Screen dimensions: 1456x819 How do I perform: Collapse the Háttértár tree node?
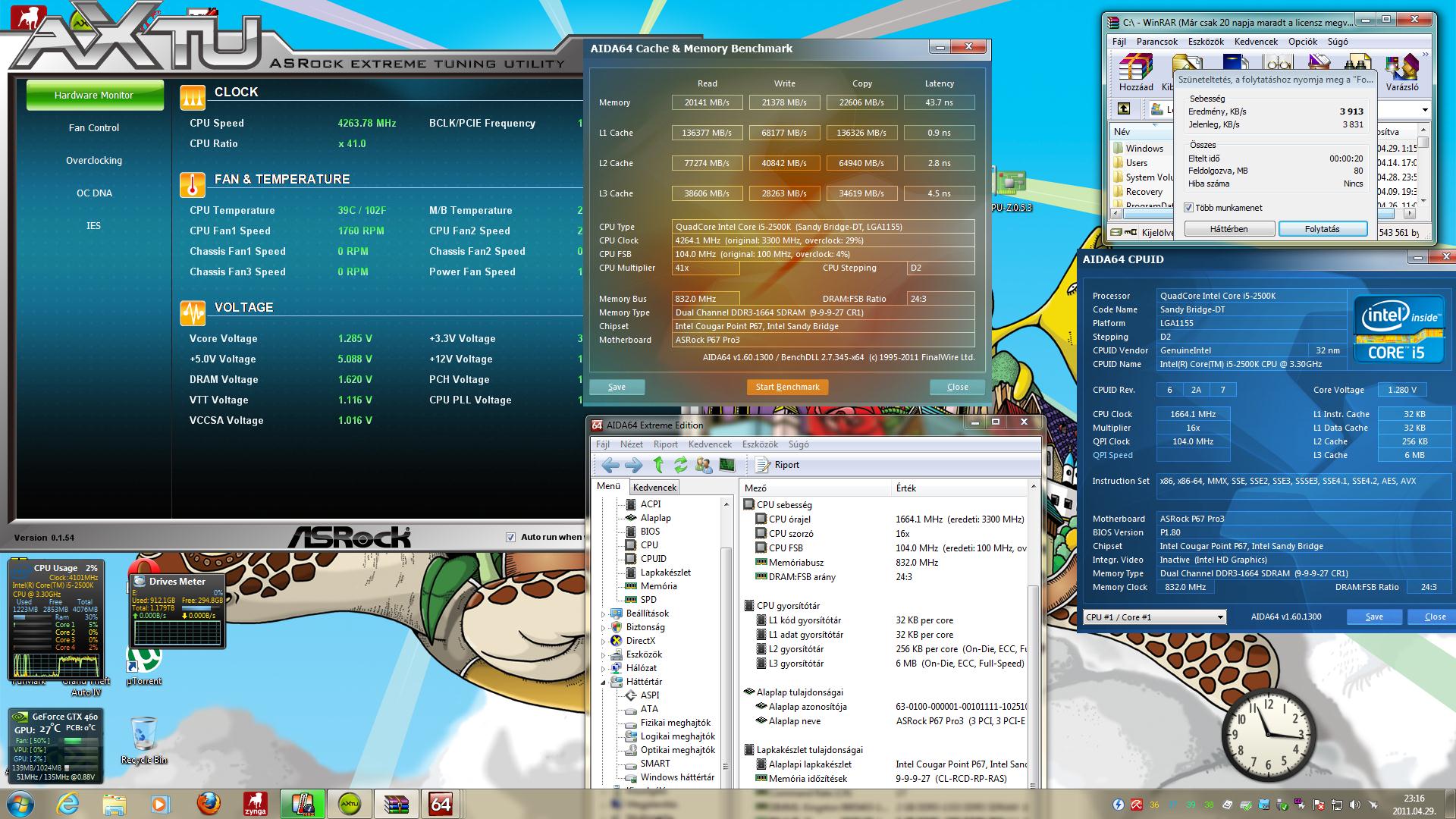tap(604, 682)
